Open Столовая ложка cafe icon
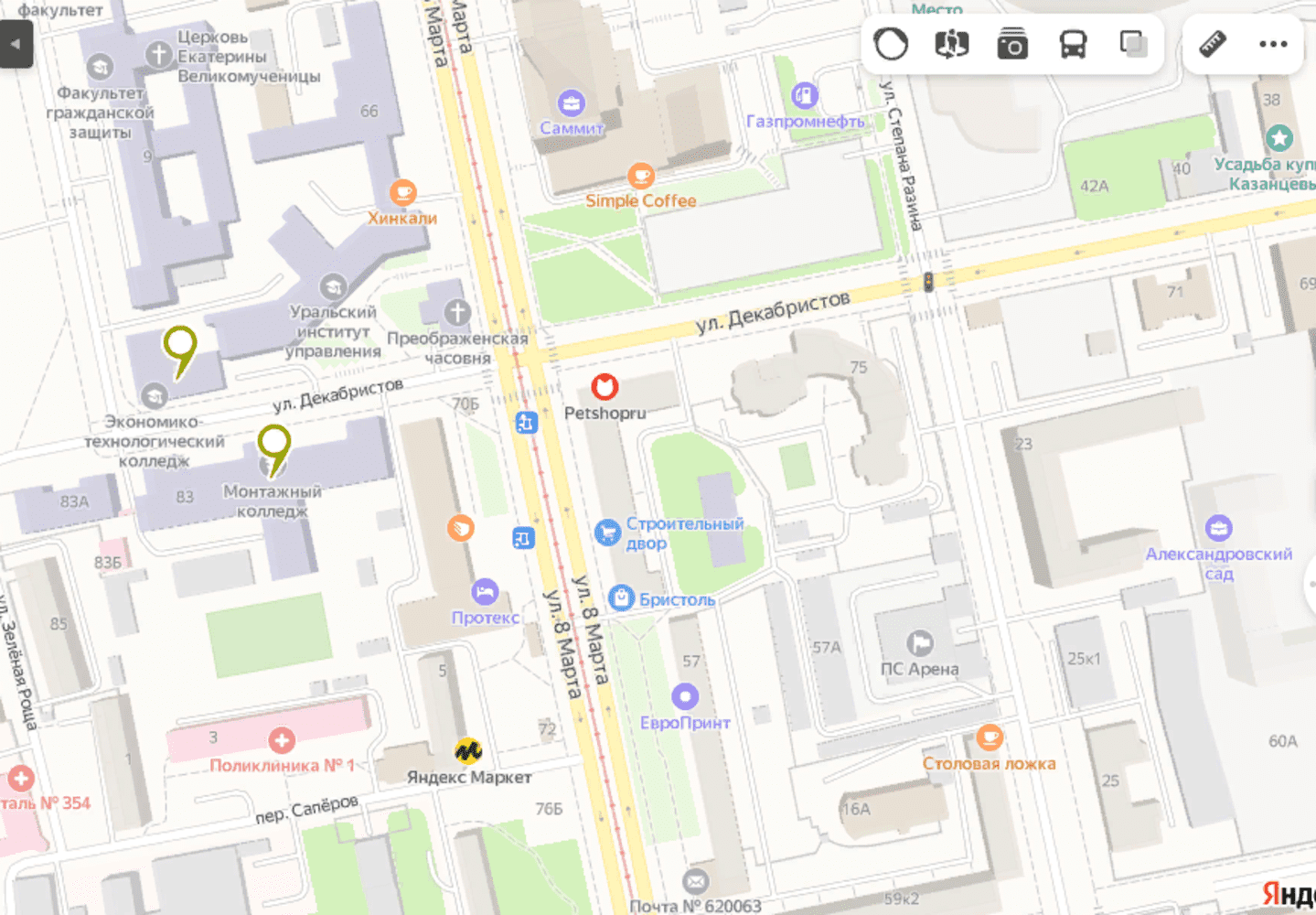1316x915 pixels. tap(990, 737)
